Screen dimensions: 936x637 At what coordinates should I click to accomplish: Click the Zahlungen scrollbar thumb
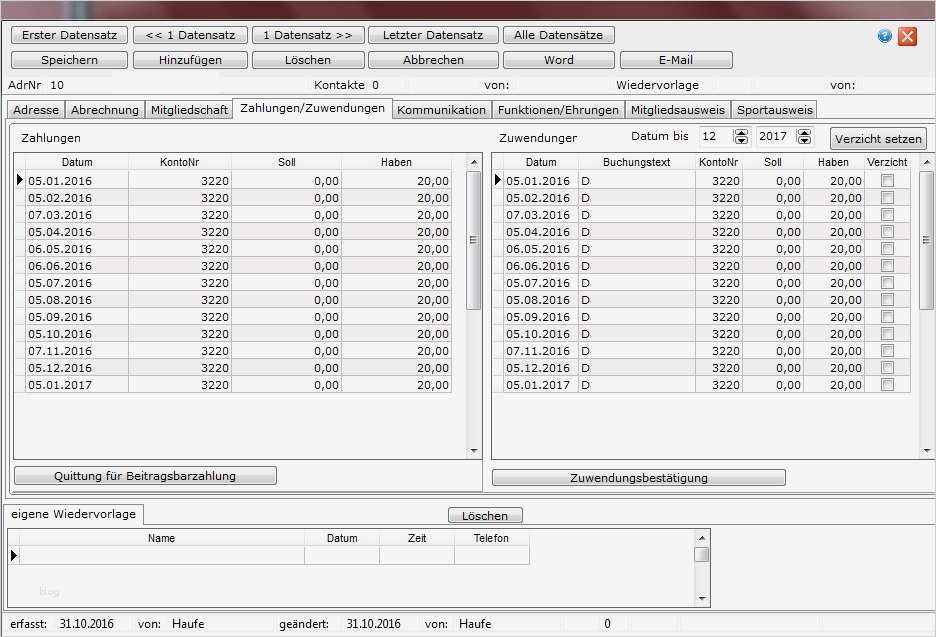[x=474, y=241]
